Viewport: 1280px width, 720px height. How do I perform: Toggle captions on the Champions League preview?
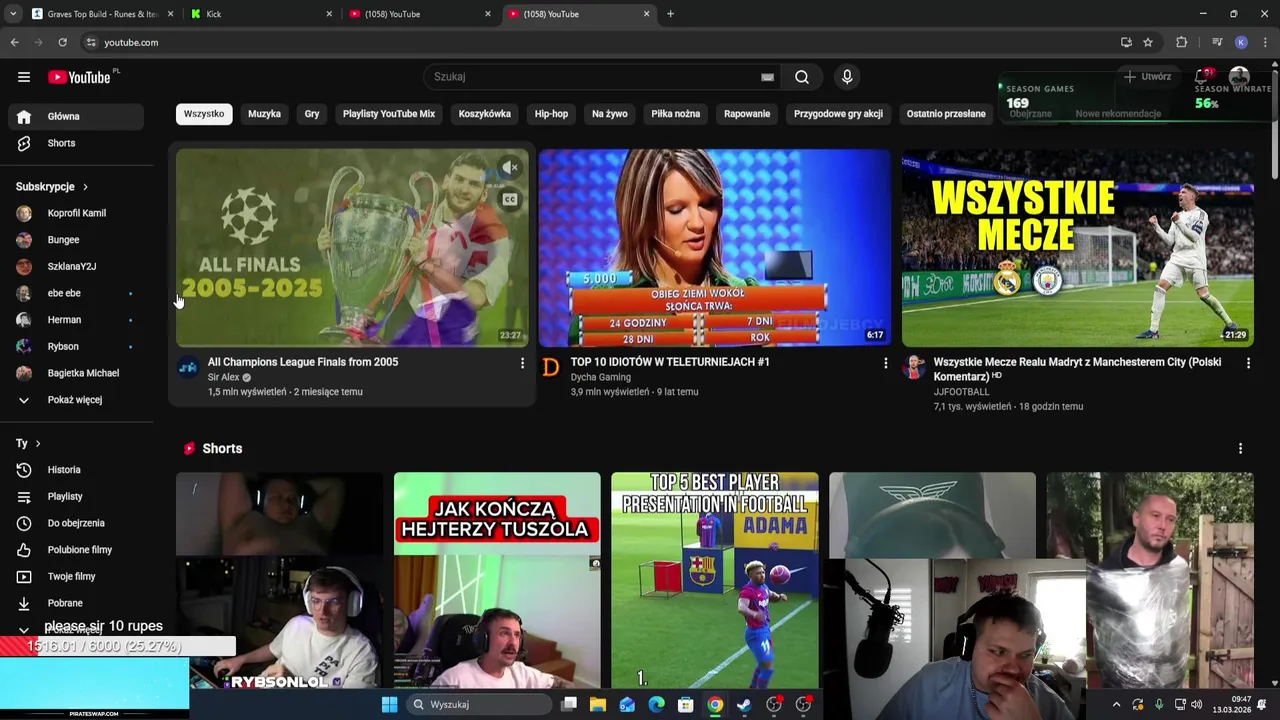(510, 199)
